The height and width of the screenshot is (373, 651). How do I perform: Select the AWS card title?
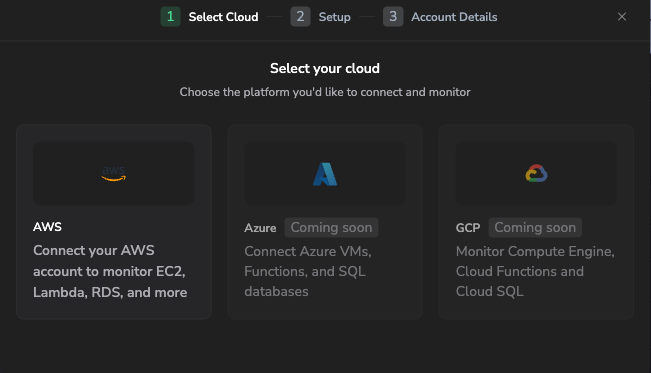point(47,227)
